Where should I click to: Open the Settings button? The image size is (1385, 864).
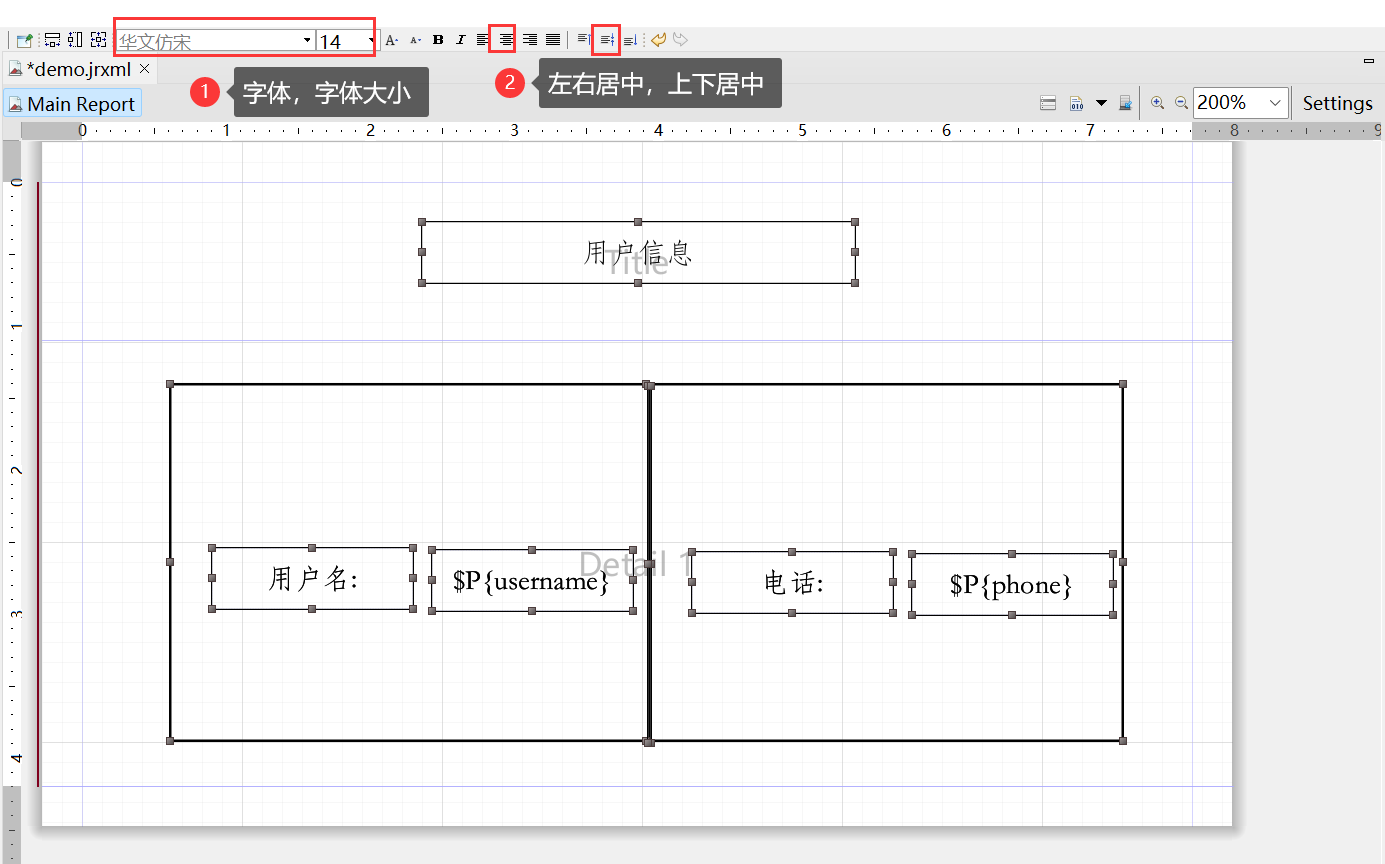point(1337,102)
